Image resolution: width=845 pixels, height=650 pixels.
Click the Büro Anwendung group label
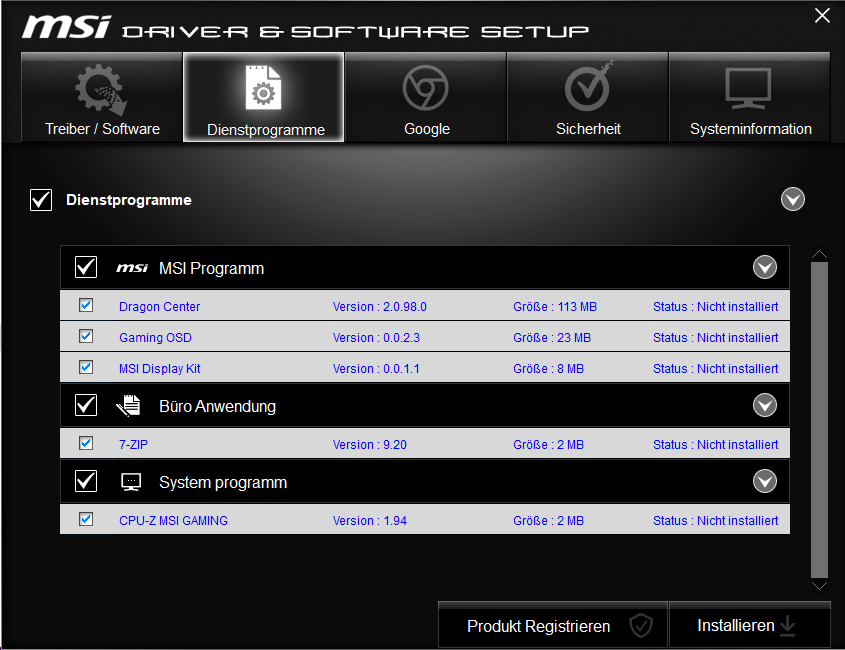coord(217,406)
